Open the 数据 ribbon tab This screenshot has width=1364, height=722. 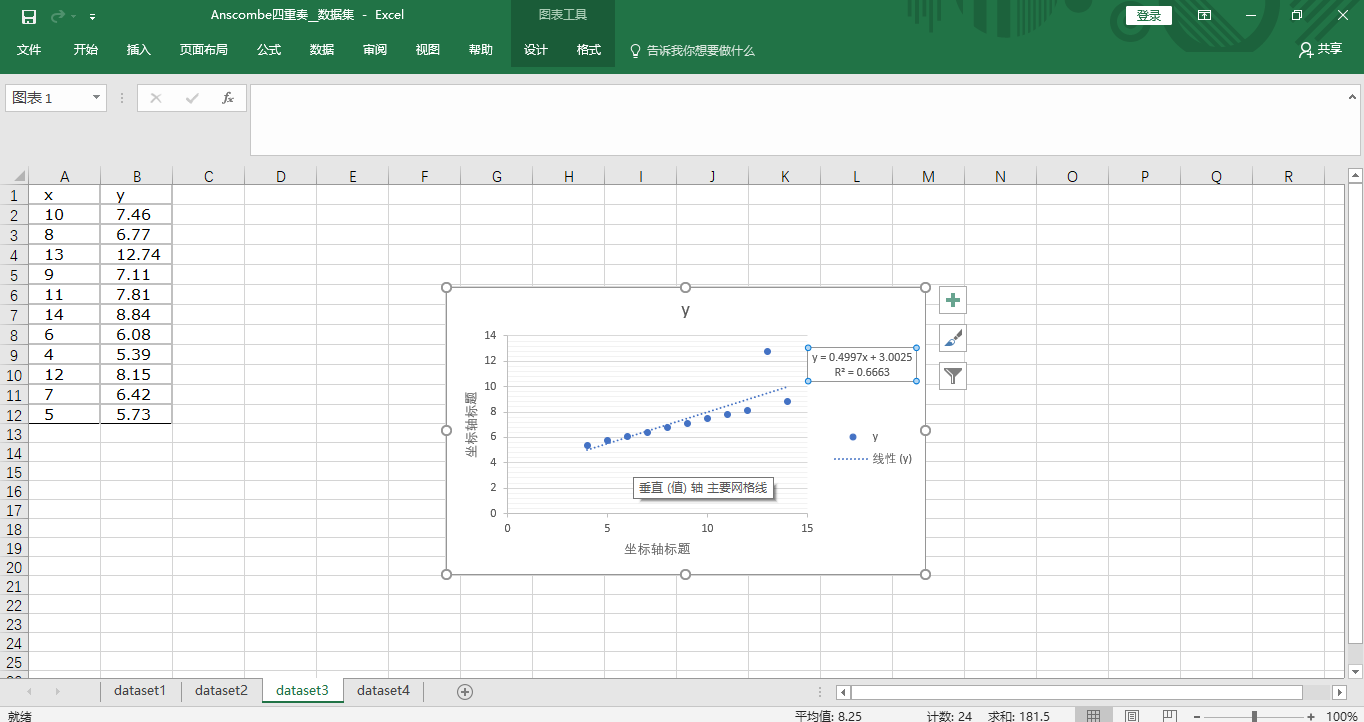click(x=322, y=50)
